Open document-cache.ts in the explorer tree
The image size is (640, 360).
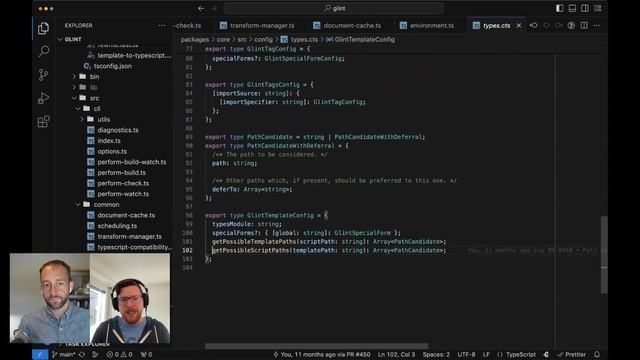(x=126, y=215)
